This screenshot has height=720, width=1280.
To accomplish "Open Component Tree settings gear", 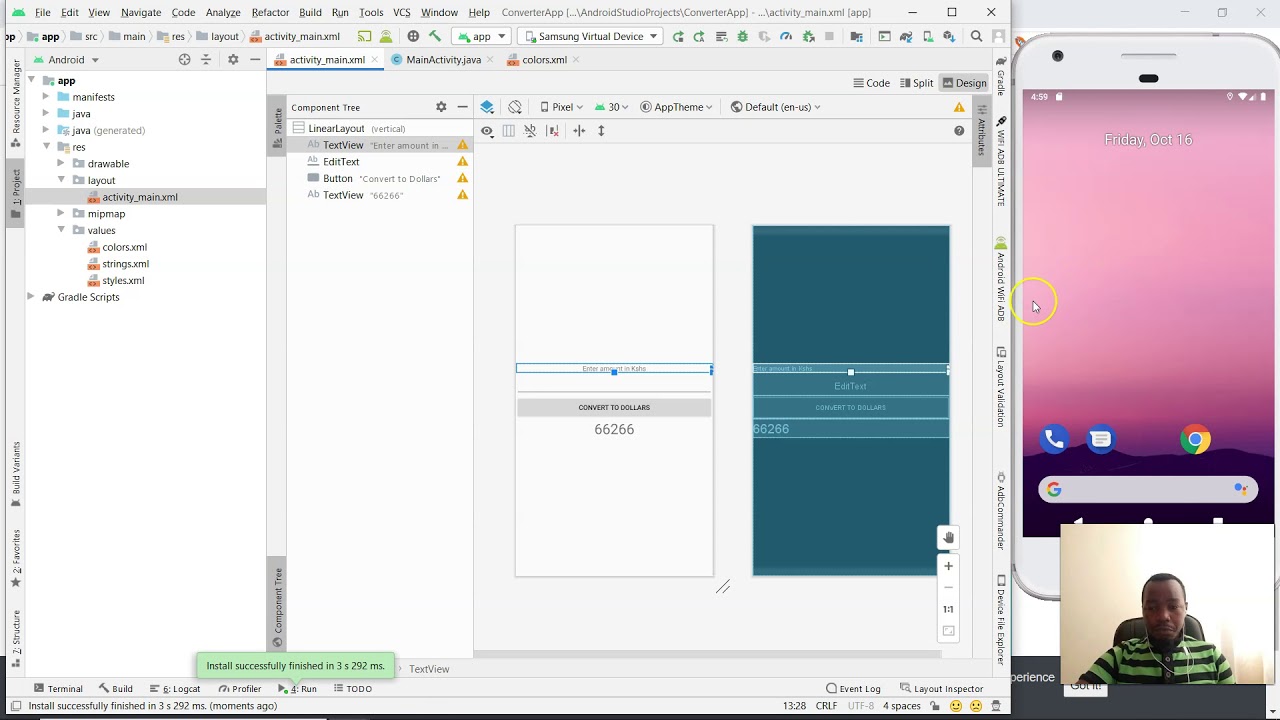I will [441, 107].
